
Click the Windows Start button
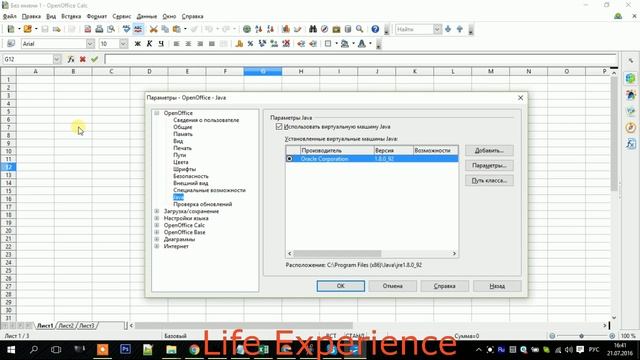(11, 350)
